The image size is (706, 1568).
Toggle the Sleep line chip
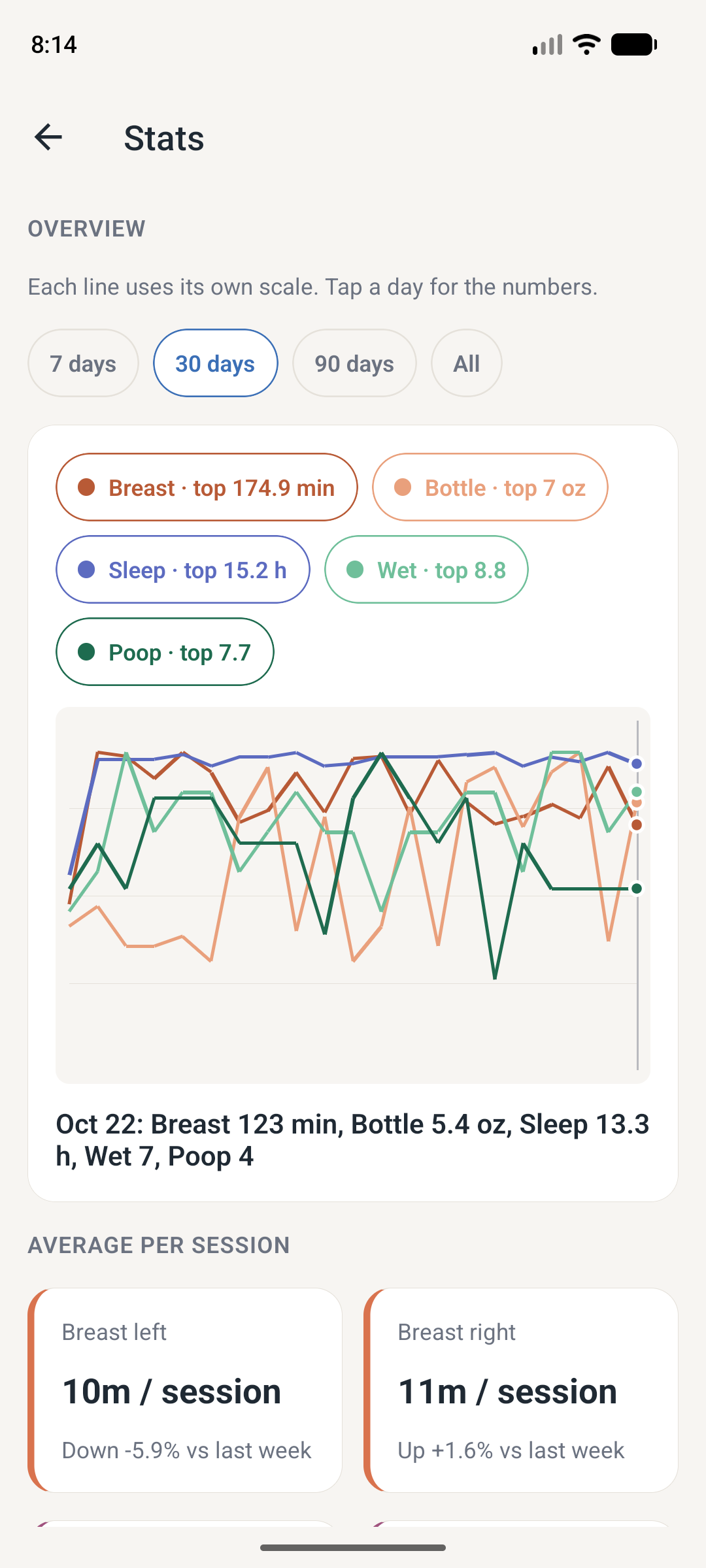click(x=183, y=570)
